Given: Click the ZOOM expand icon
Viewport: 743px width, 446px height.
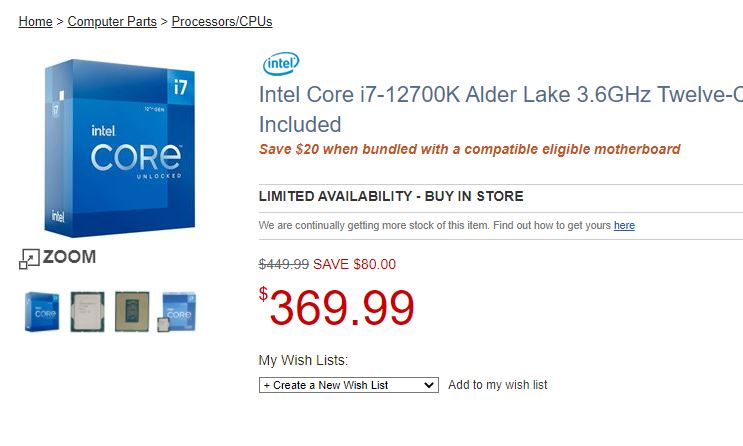Looking at the screenshot, I should [x=29, y=259].
